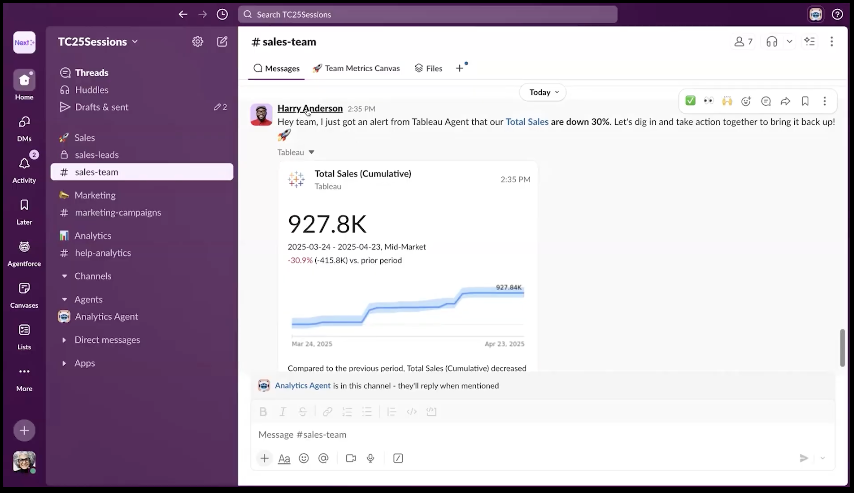Image resolution: width=854 pixels, height=493 pixels.
Task: Toggle italic formatting in composer
Action: pyautogui.click(x=283, y=412)
